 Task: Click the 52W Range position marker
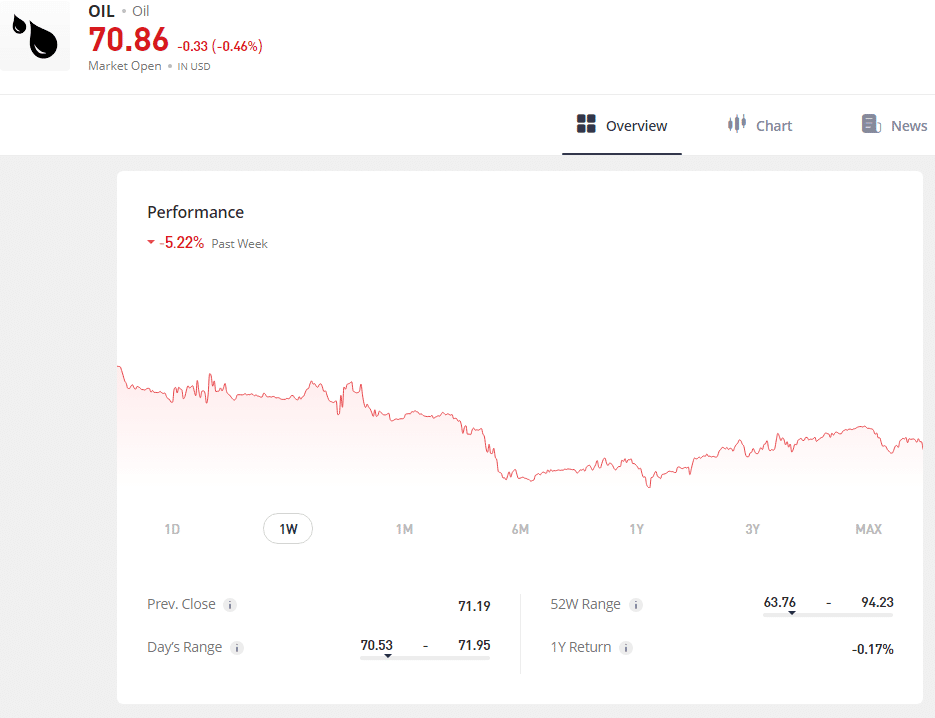[x=793, y=611]
